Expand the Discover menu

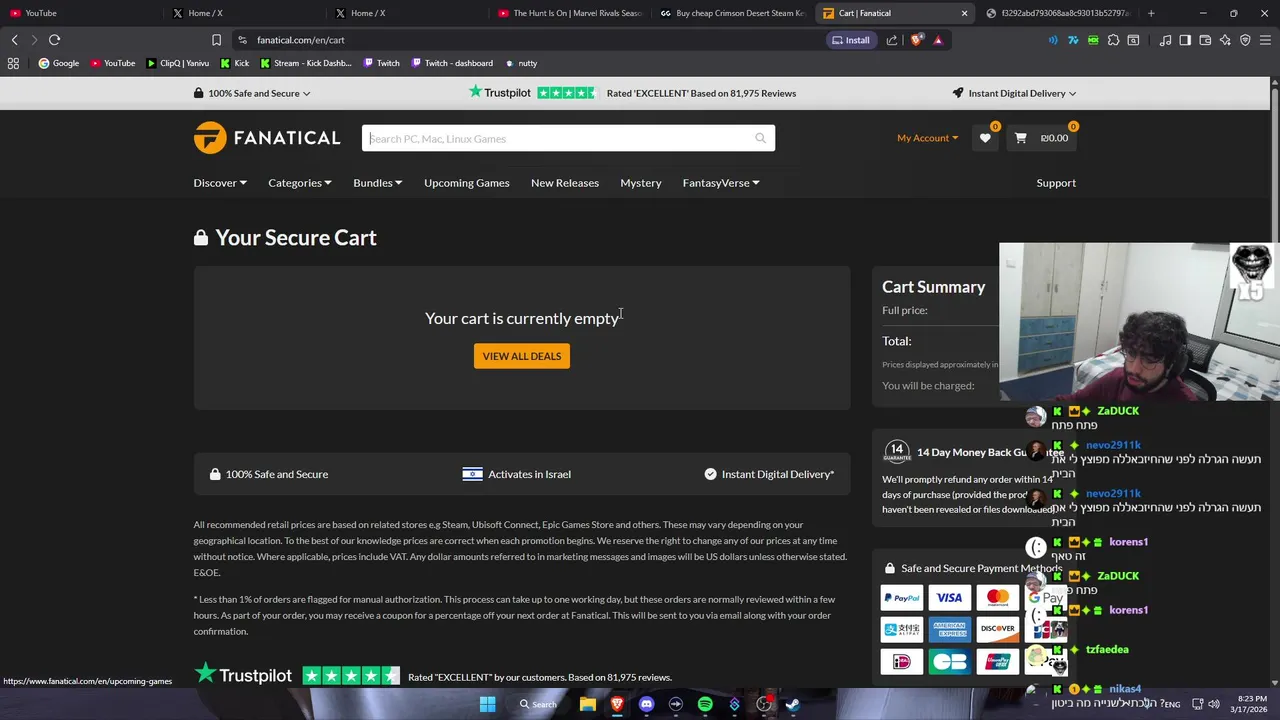[x=220, y=183]
